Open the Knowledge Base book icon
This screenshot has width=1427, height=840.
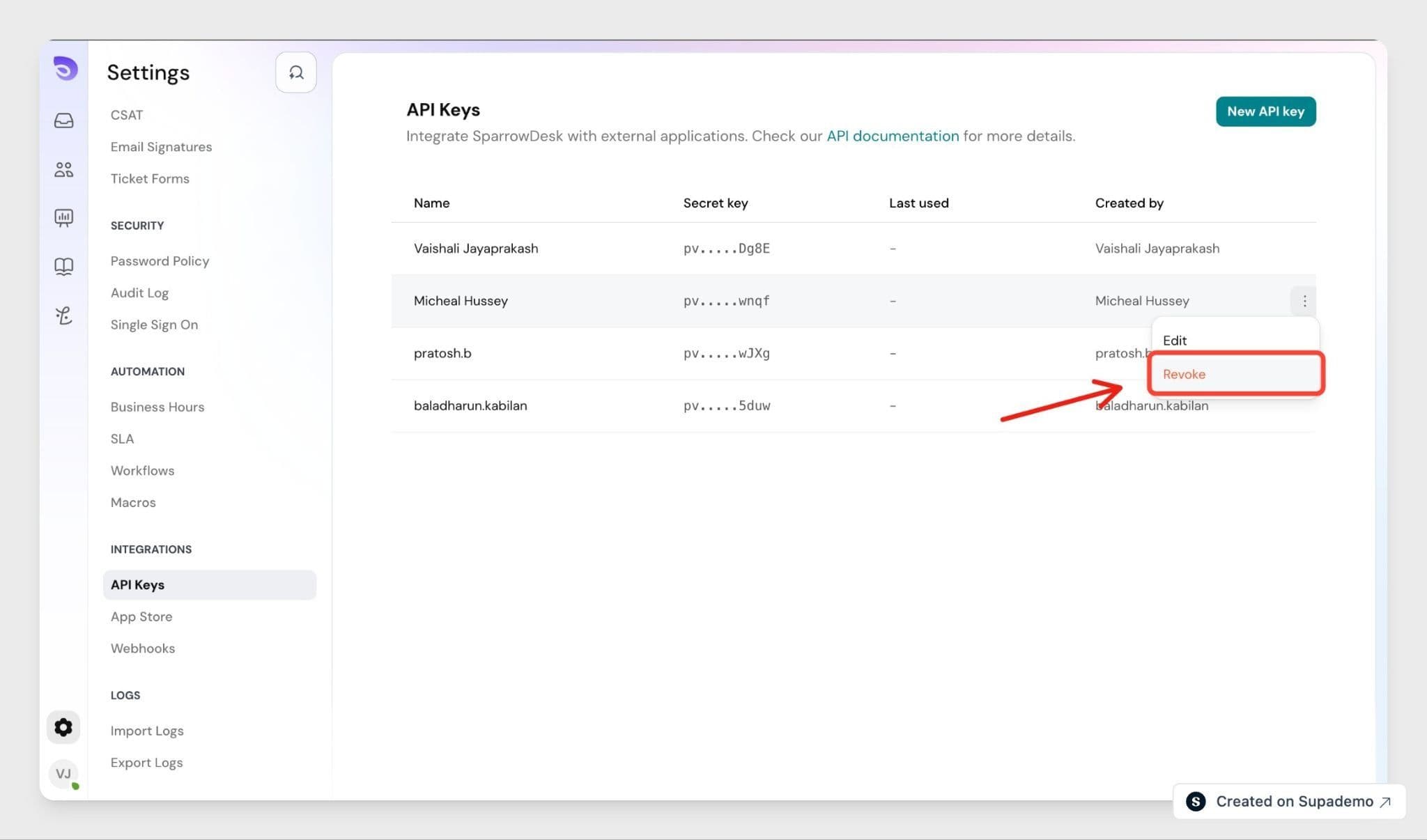[63, 266]
